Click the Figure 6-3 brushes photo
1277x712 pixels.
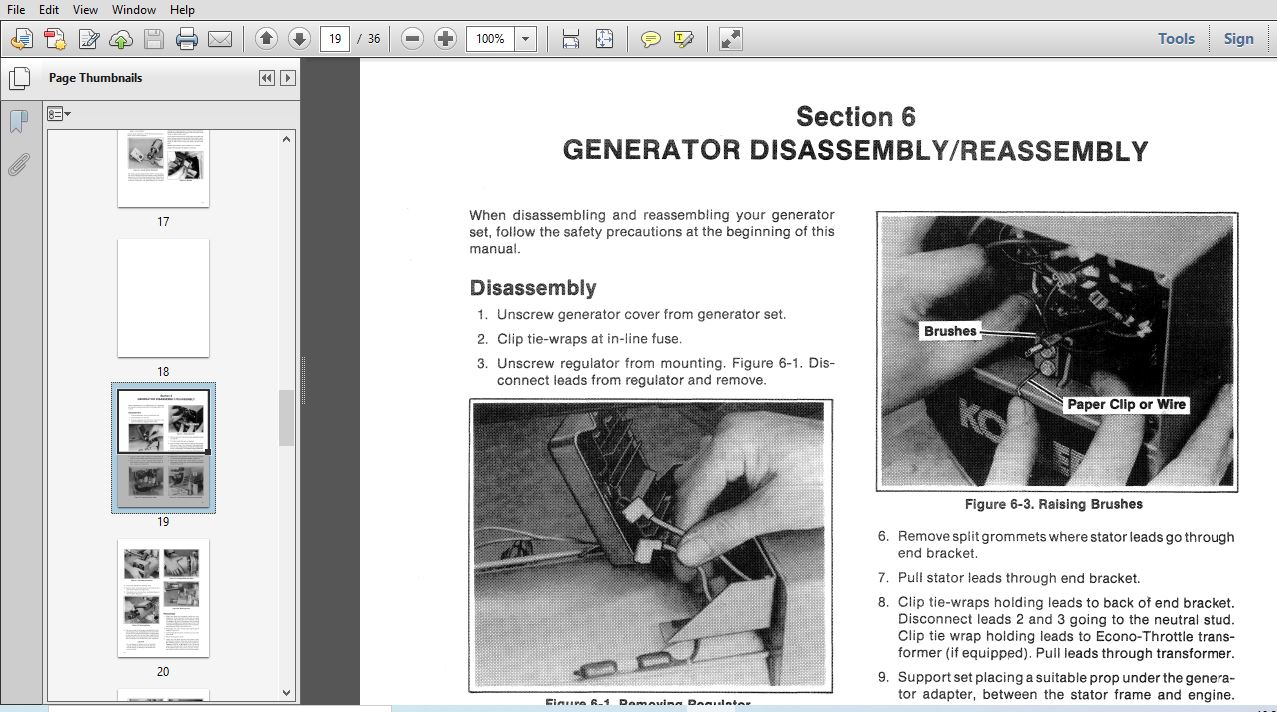pos(1057,351)
